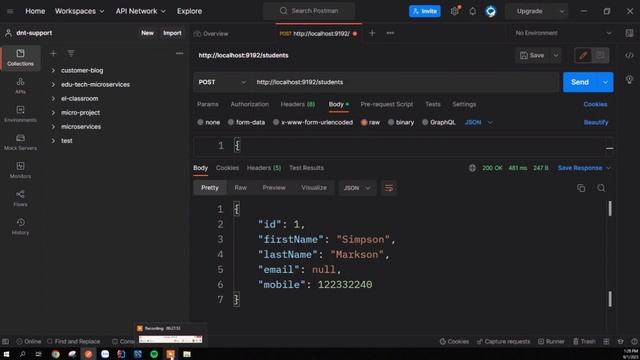640x360 pixels.
Task: Open the History sidebar panel
Action: click(20, 227)
